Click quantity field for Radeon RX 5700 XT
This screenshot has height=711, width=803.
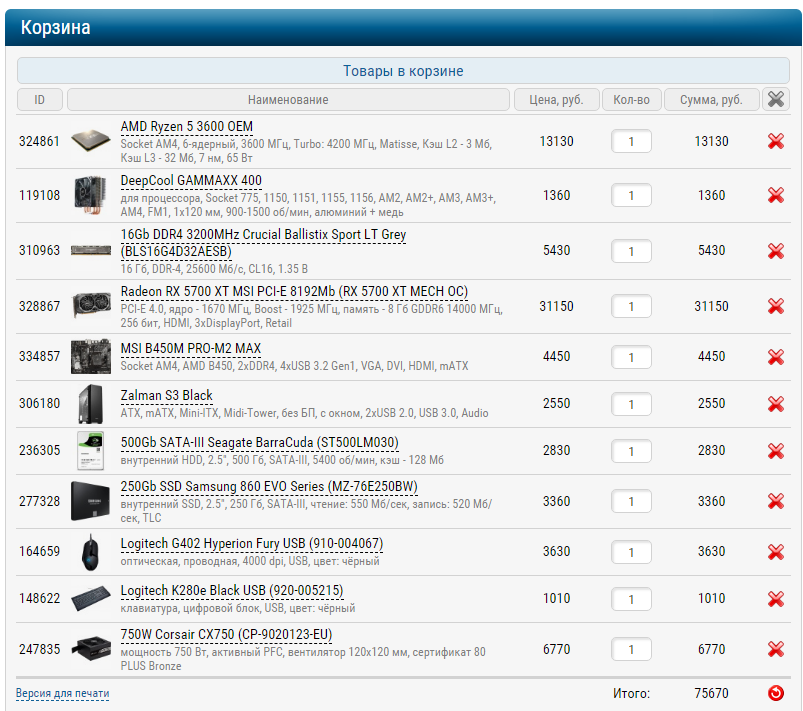631,306
